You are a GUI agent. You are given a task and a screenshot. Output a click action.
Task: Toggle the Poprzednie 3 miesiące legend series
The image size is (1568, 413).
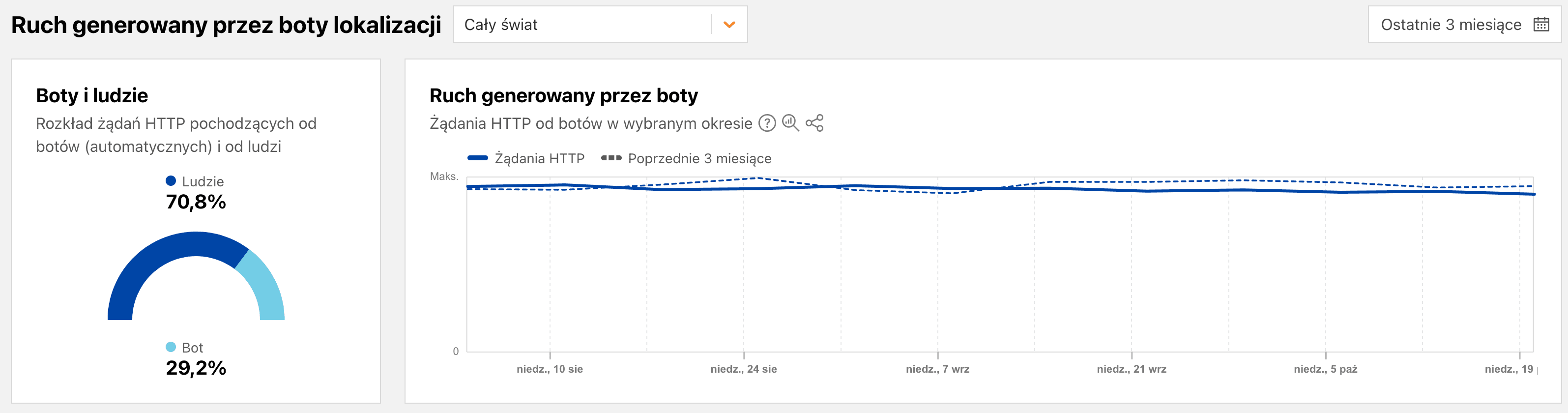point(686,158)
